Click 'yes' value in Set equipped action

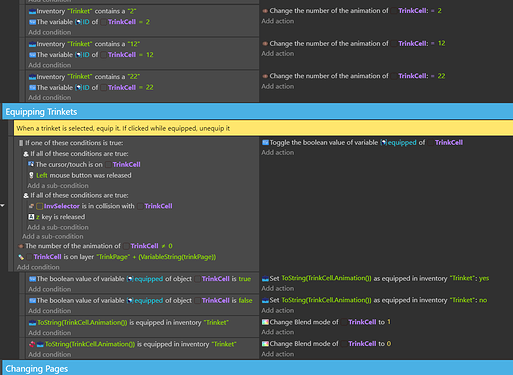(x=484, y=279)
